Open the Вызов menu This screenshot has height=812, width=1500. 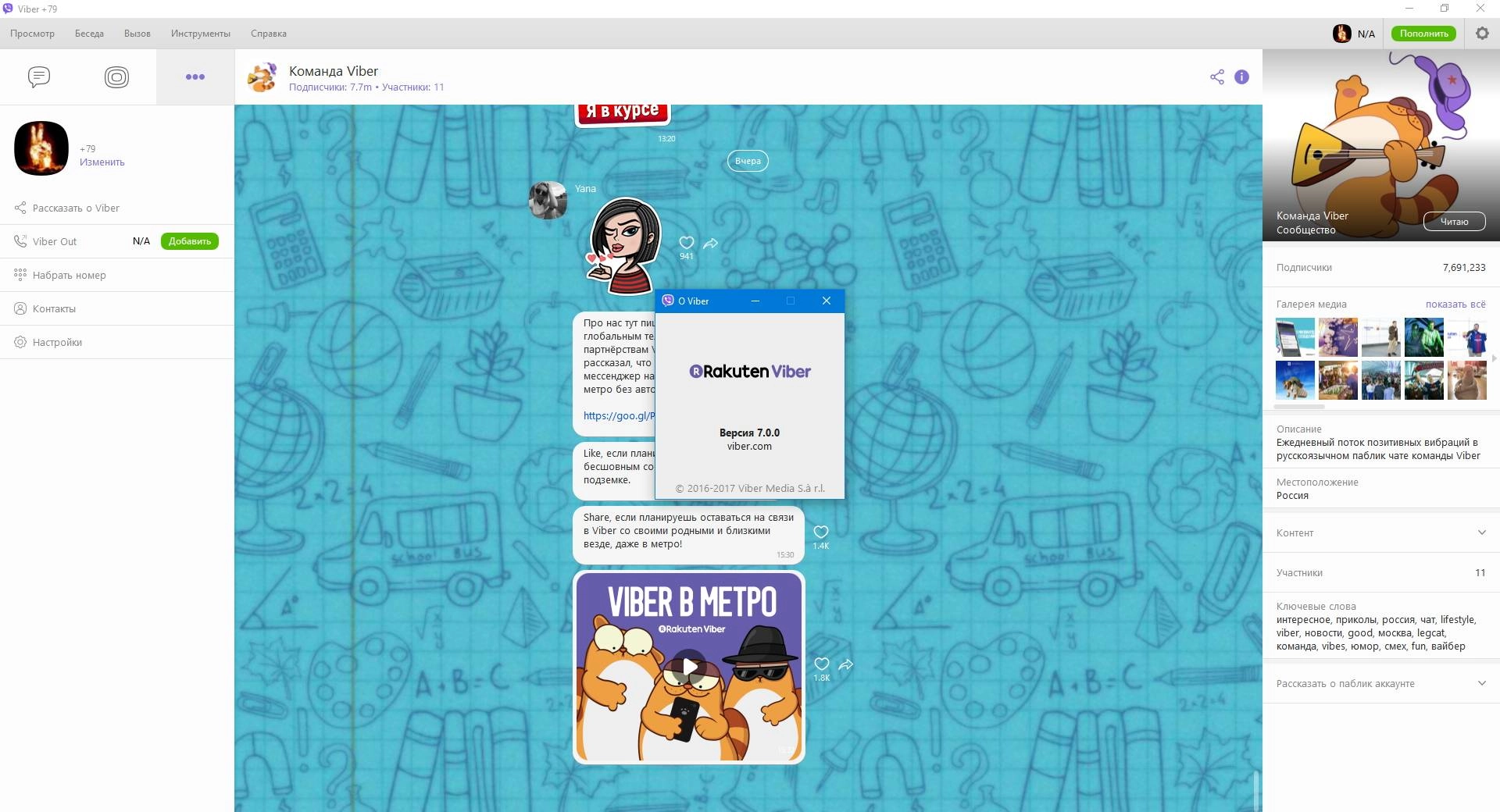pyautogui.click(x=137, y=34)
